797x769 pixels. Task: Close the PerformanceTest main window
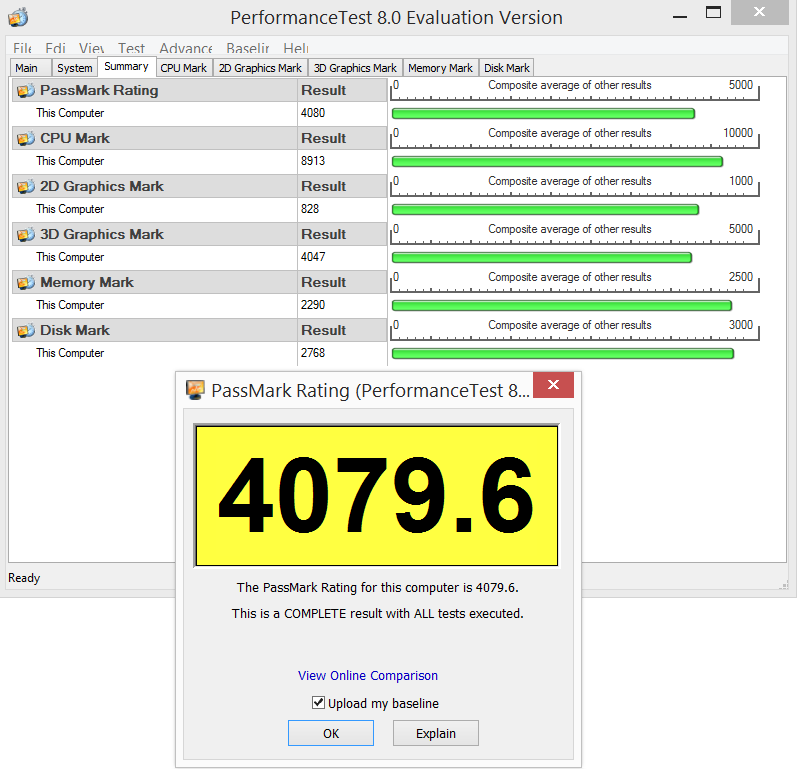759,12
